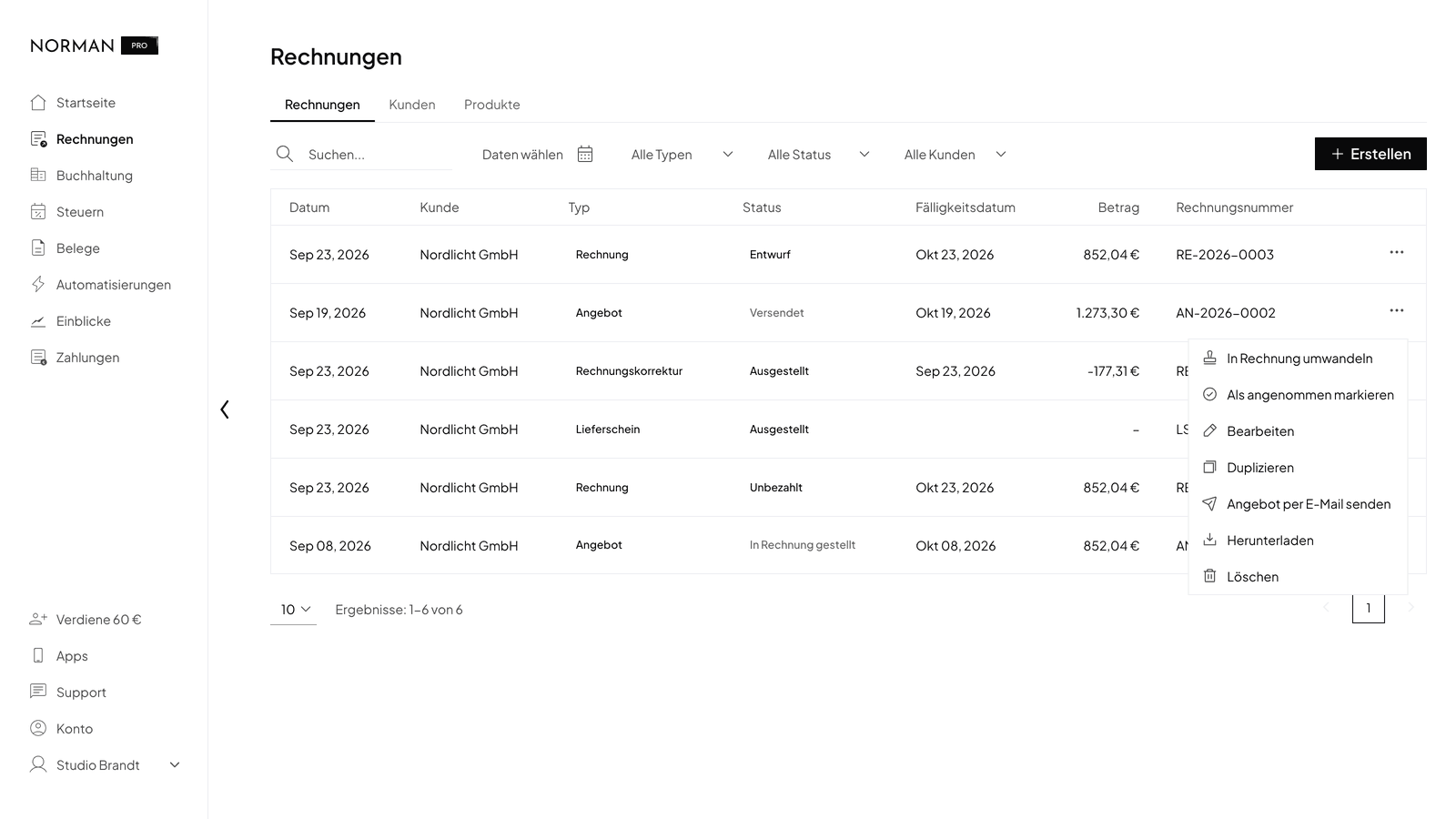Open the Alle Status filter dropdown

pos(819,155)
